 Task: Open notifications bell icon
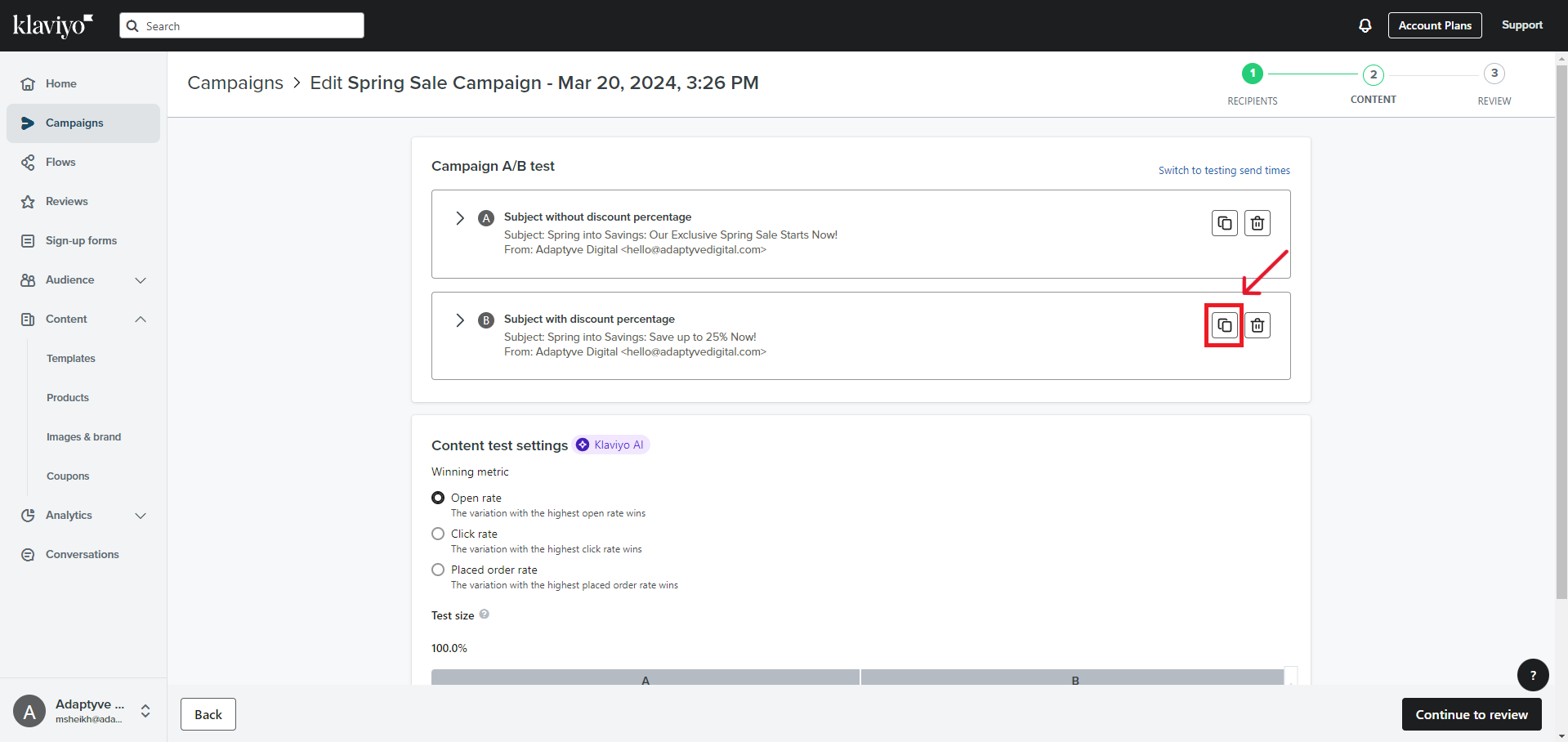[1365, 25]
